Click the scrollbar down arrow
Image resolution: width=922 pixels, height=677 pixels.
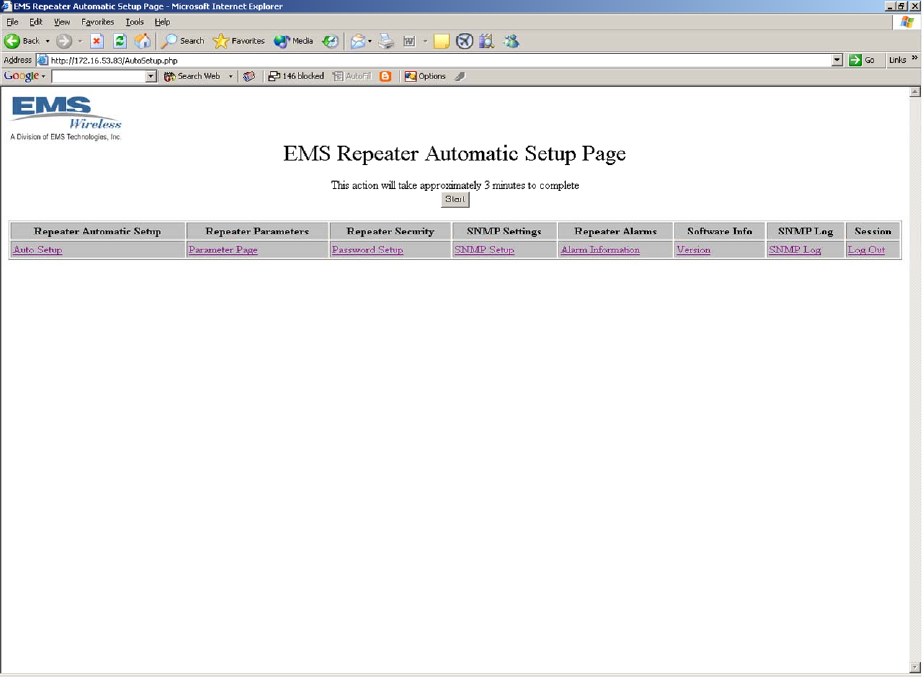coord(915,668)
